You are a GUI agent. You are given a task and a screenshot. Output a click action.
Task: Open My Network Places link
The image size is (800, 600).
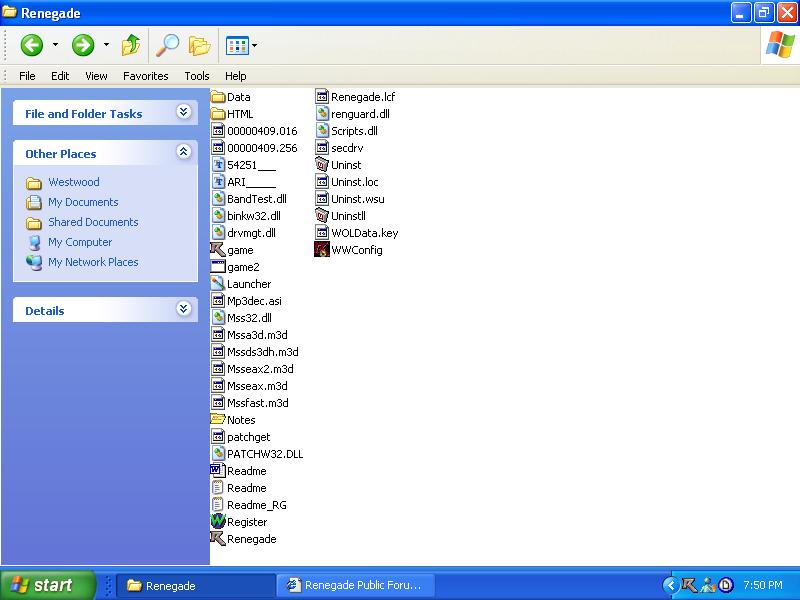click(x=93, y=262)
